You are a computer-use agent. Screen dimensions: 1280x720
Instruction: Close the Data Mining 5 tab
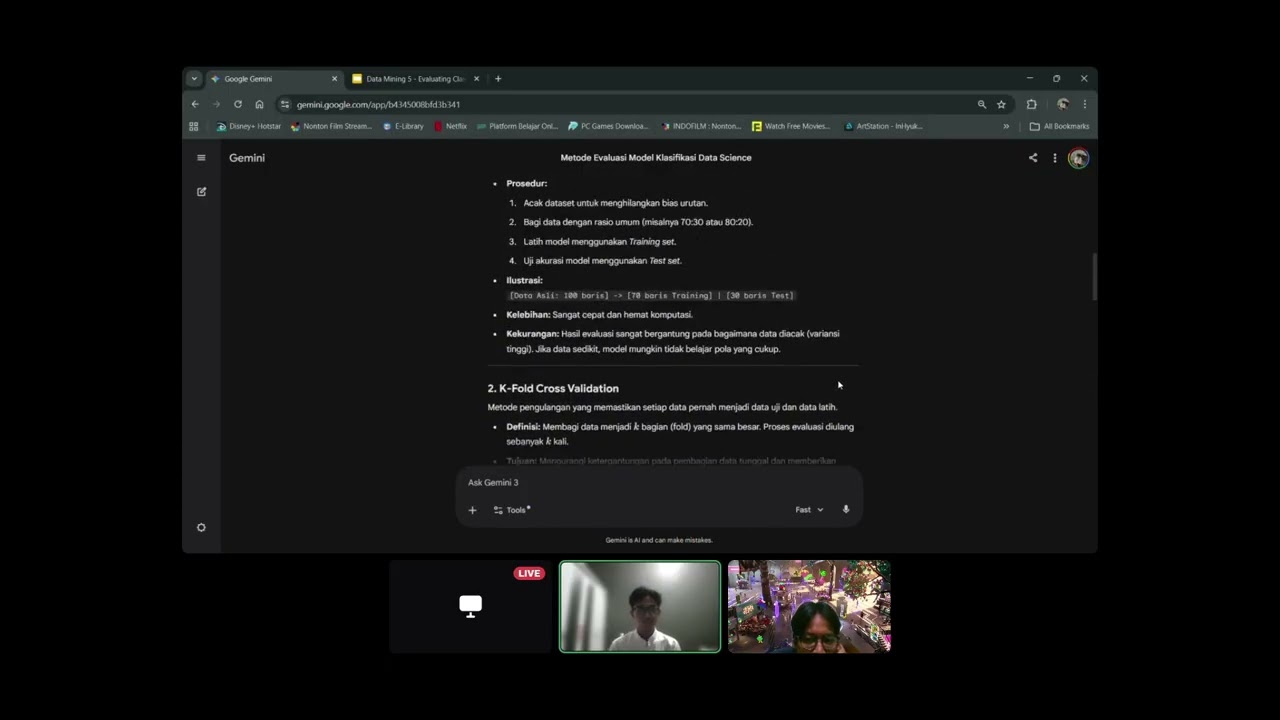[476, 79]
